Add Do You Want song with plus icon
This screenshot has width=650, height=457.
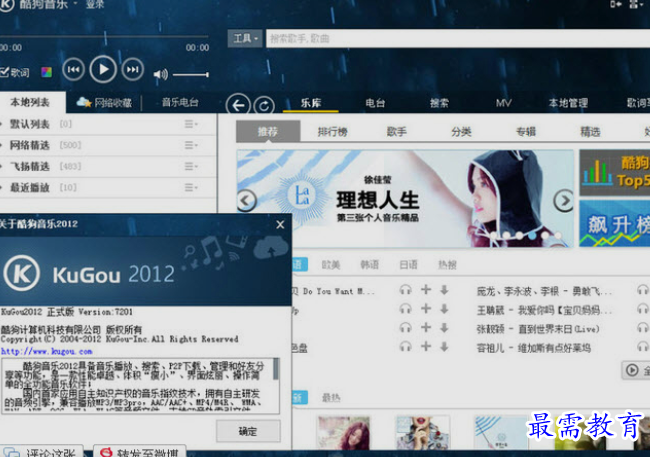(x=426, y=289)
